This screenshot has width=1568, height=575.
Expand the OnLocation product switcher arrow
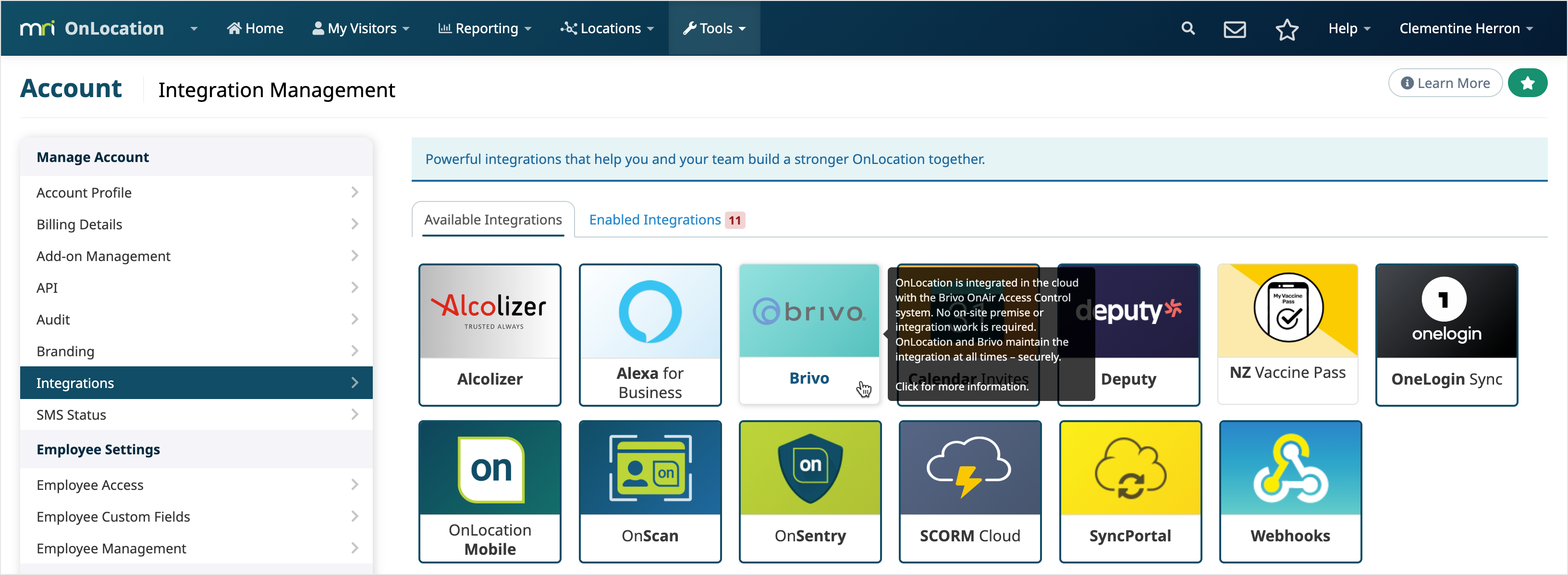[x=194, y=29]
